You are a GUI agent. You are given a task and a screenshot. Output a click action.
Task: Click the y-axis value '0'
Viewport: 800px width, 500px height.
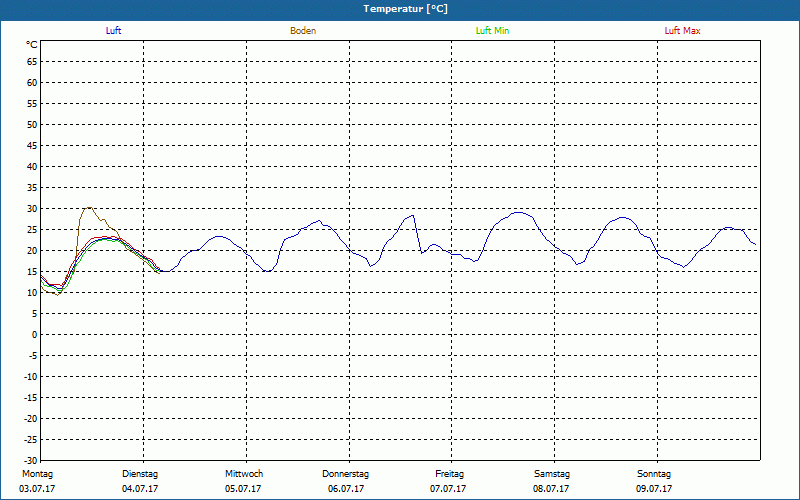coord(35,335)
